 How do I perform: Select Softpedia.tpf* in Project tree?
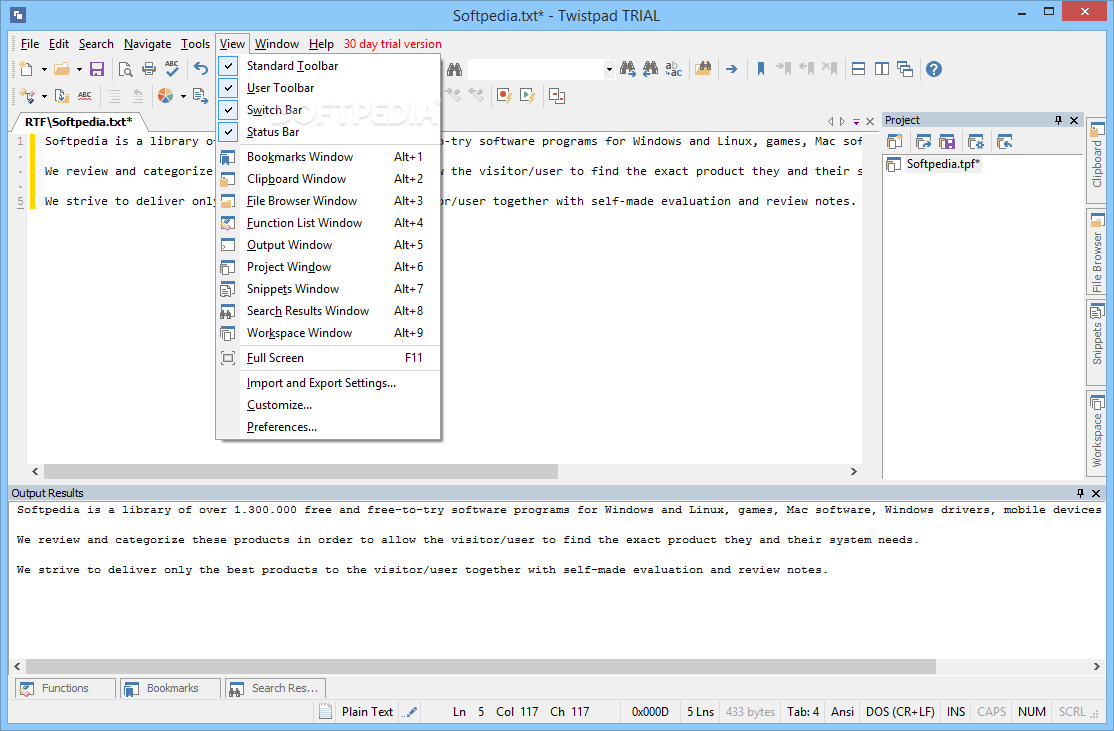click(943, 164)
